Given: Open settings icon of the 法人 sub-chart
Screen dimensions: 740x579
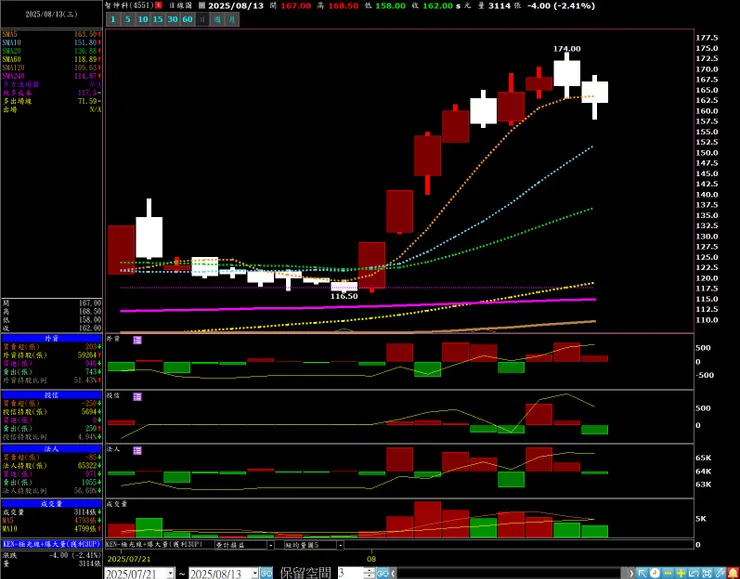Looking at the screenshot, I should [x=137, y=451].
